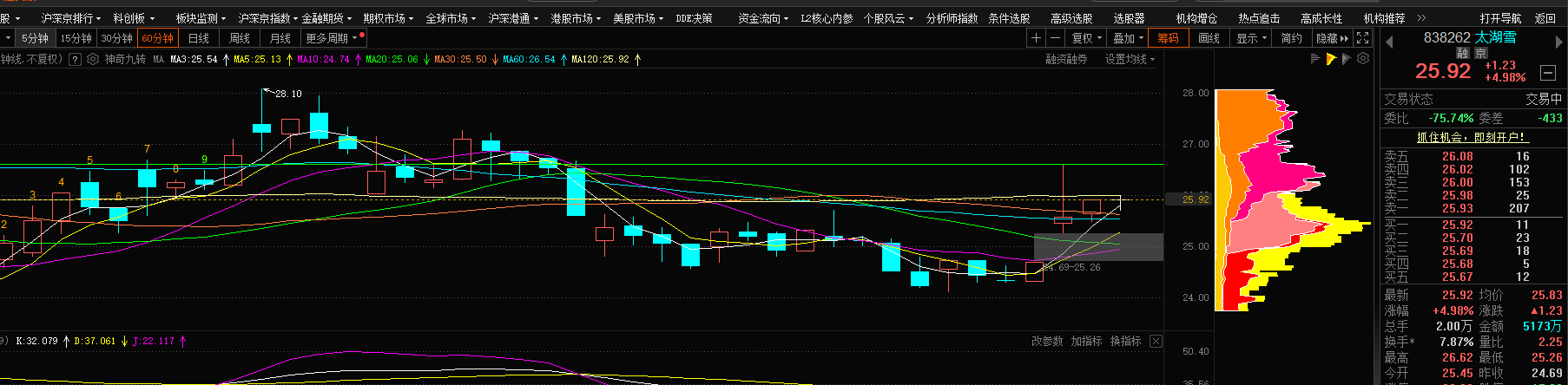Open DDE决策 menu item

695,17
